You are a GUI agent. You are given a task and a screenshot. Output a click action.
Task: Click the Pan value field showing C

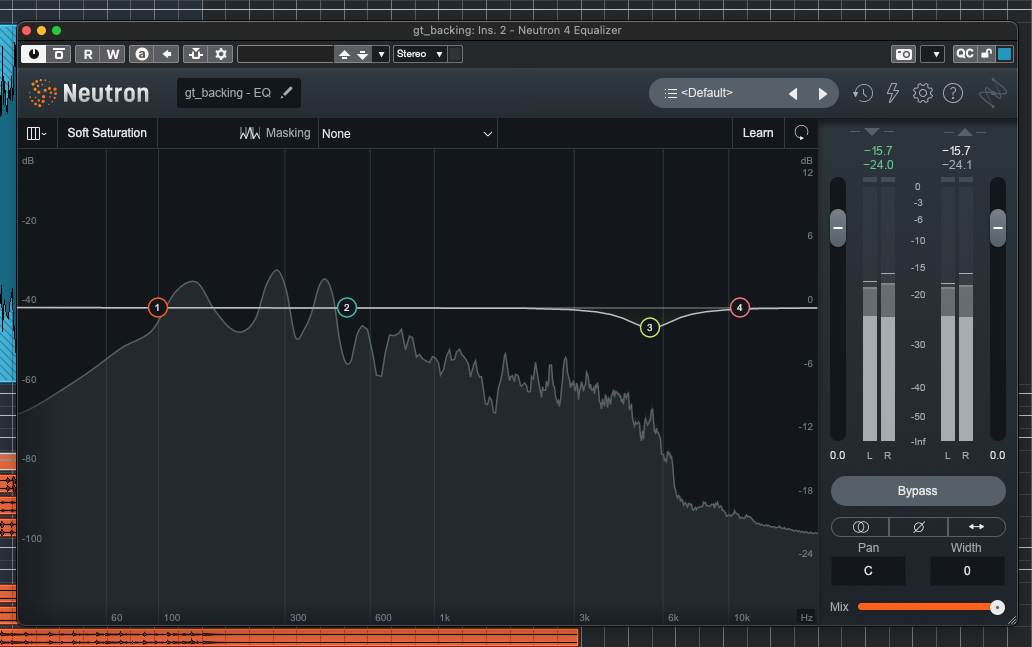pos(868,571)
